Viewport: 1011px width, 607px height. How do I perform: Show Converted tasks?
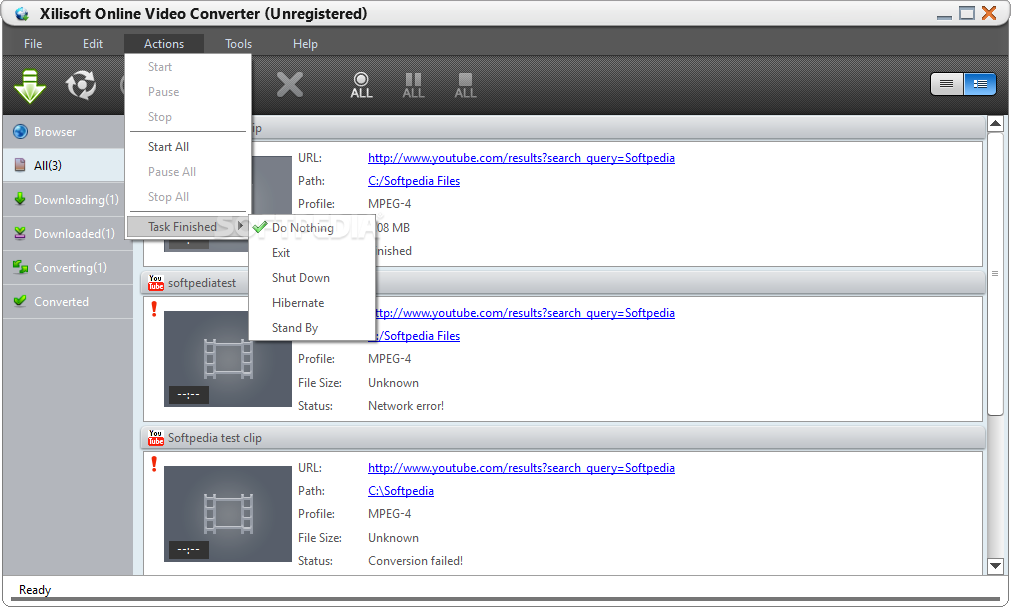(x=67, y=301)
